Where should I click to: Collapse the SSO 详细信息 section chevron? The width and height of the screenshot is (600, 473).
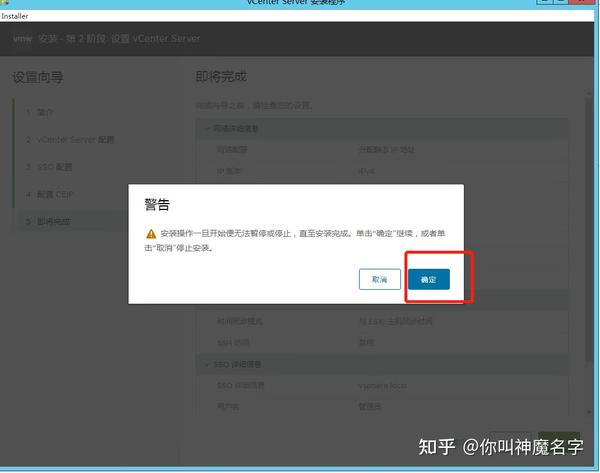pos(207,364)
